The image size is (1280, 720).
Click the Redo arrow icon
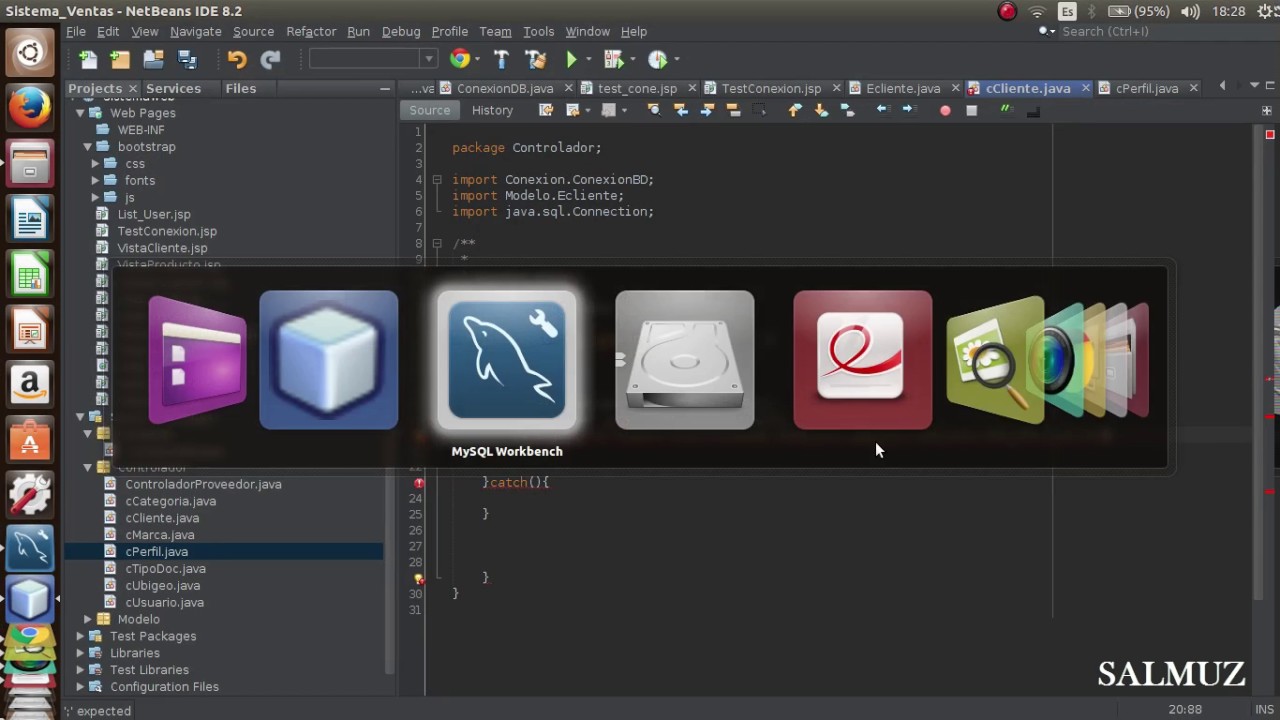point(270,59)
